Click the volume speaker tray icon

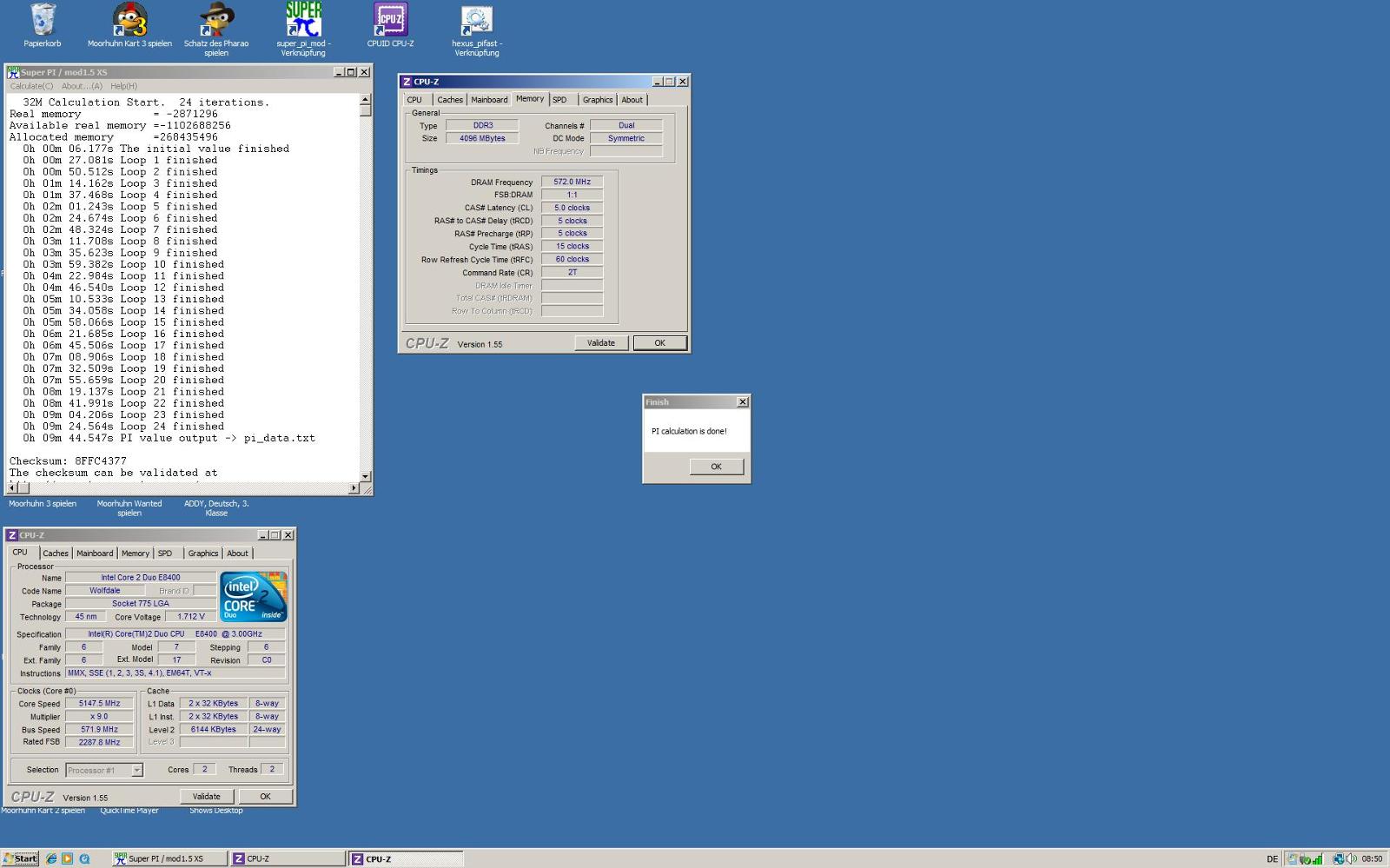point(1351,859)
